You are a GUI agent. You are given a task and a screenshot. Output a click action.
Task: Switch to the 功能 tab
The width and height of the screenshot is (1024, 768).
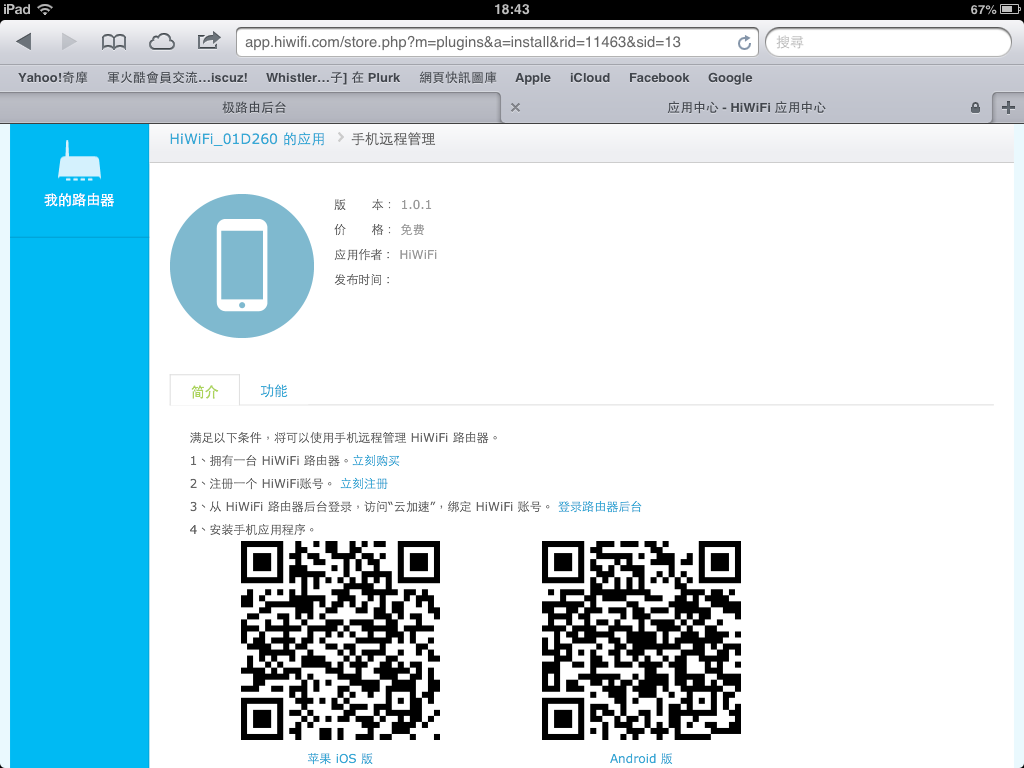(274, 391)
